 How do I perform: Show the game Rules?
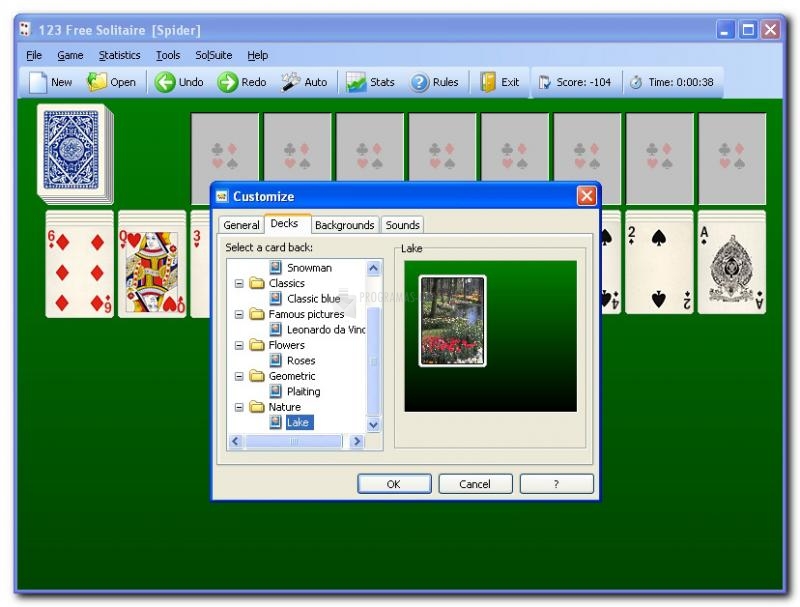coord(434,82)
